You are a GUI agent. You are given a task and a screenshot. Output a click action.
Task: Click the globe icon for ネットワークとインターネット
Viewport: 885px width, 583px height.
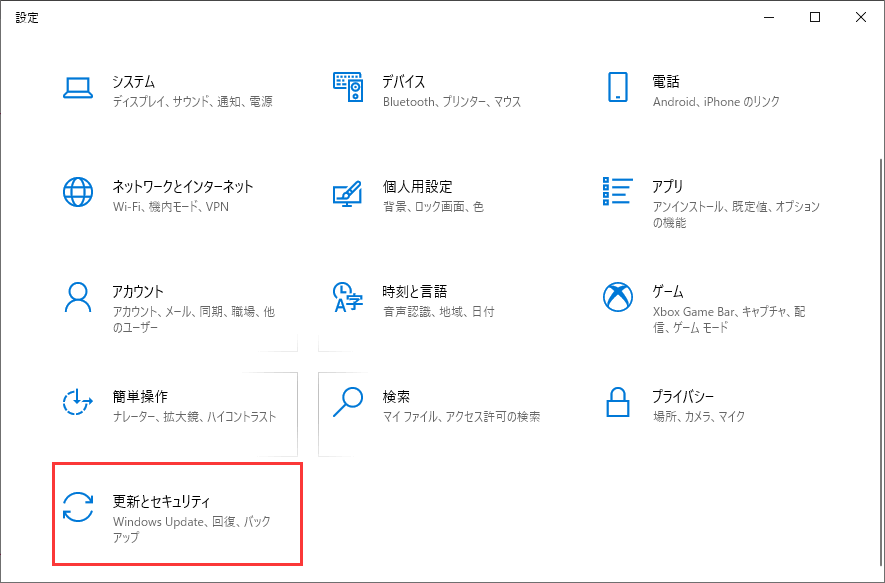(78, 192)
